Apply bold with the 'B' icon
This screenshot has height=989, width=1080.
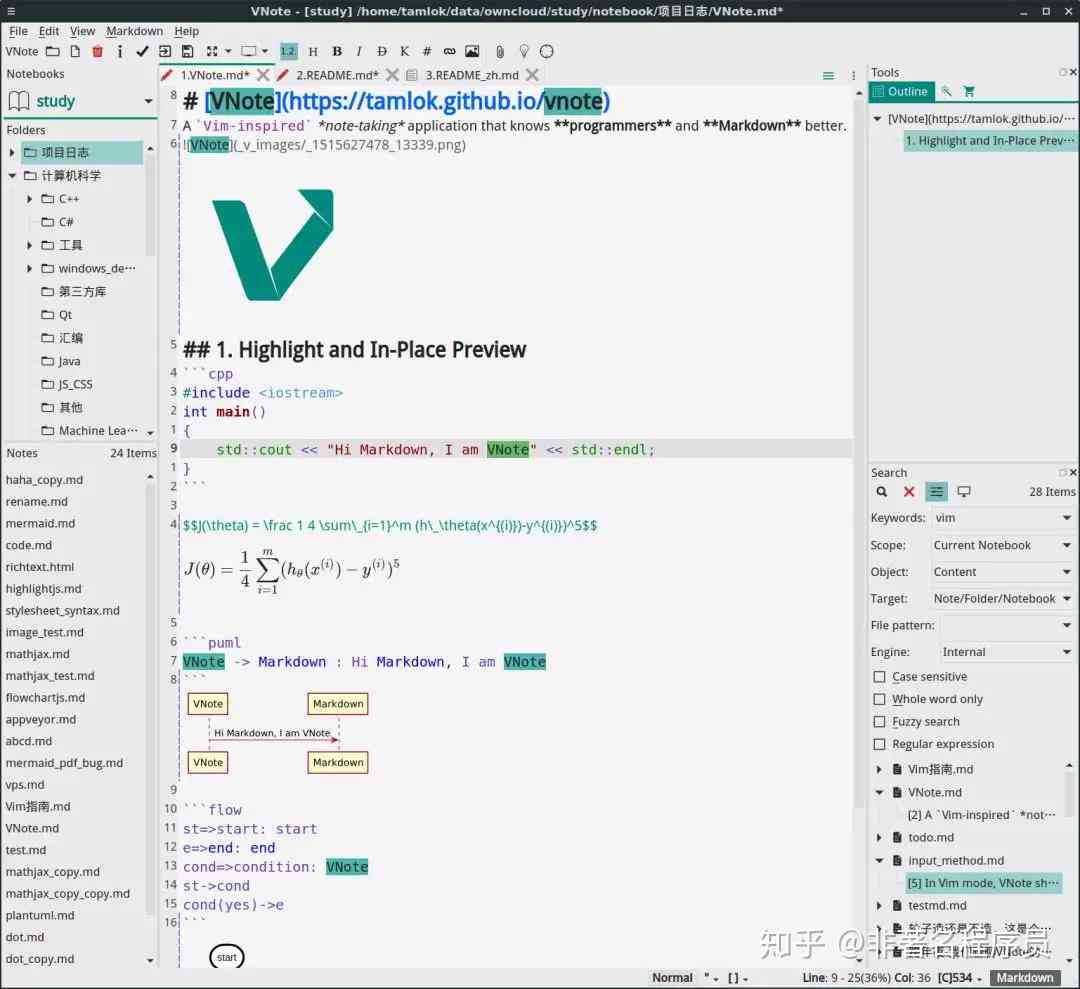pos(337,51)
